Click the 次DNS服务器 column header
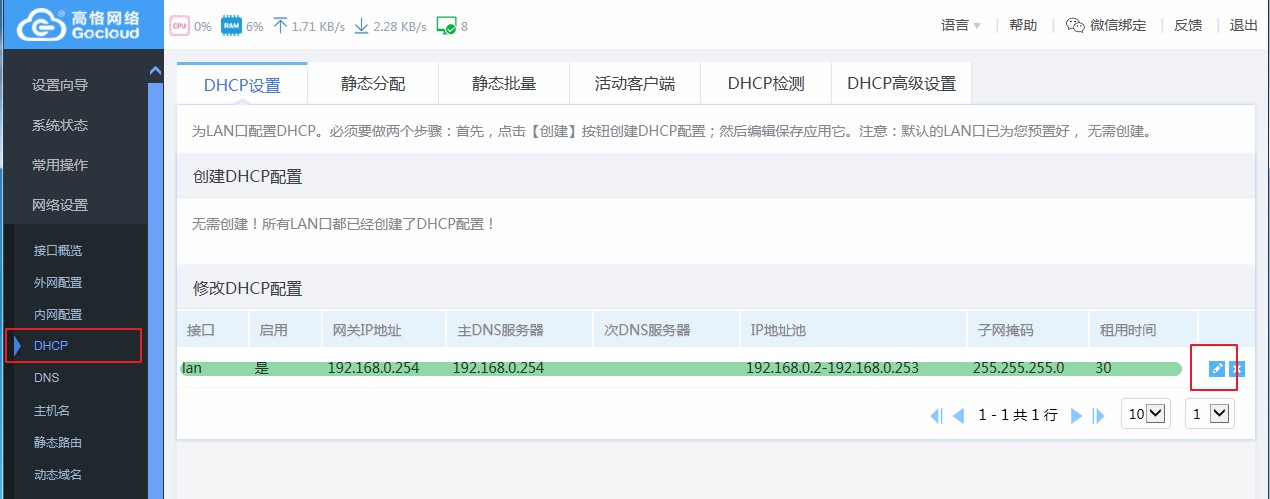Image resolution: width=1270 pixels, height=499 pixels. 666,330
